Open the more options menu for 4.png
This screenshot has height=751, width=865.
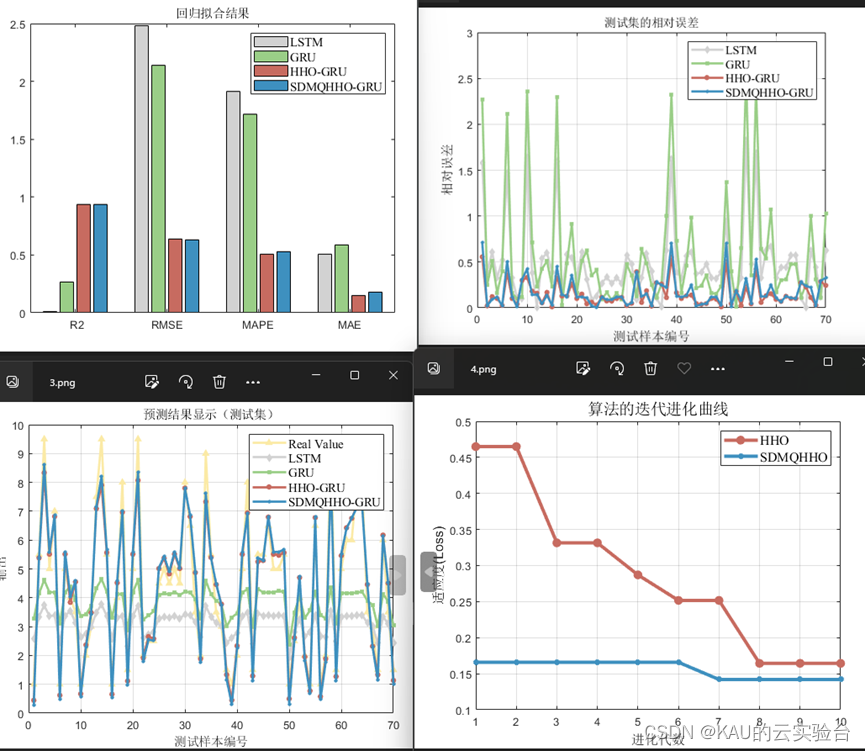[x=718, y=369]
